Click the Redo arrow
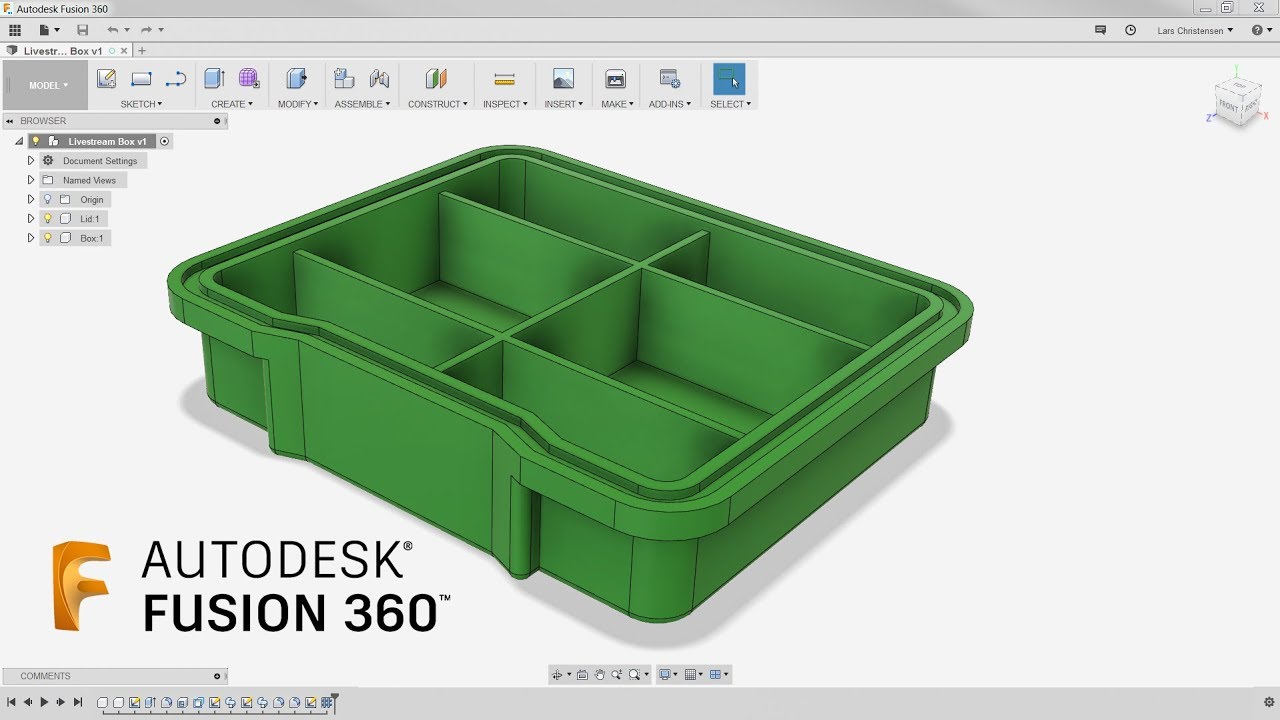 click(147, 30)
